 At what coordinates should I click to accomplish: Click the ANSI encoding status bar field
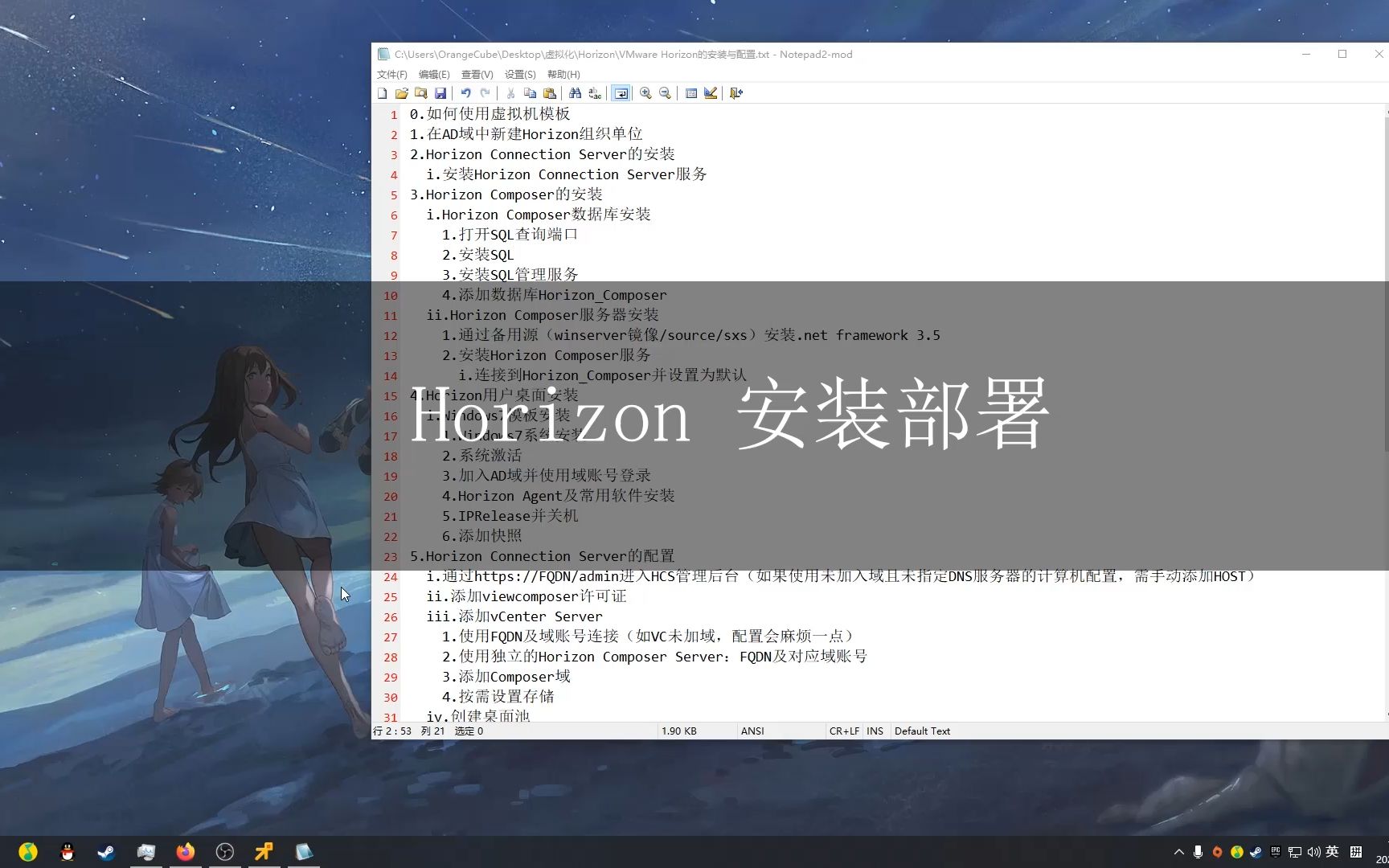(781, 731)
